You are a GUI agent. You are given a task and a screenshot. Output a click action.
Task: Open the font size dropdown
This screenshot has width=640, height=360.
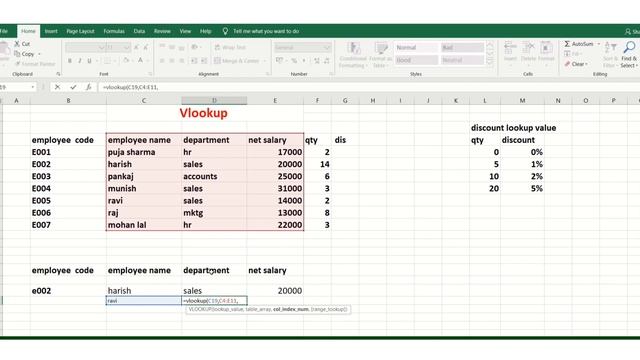(127, 48)
